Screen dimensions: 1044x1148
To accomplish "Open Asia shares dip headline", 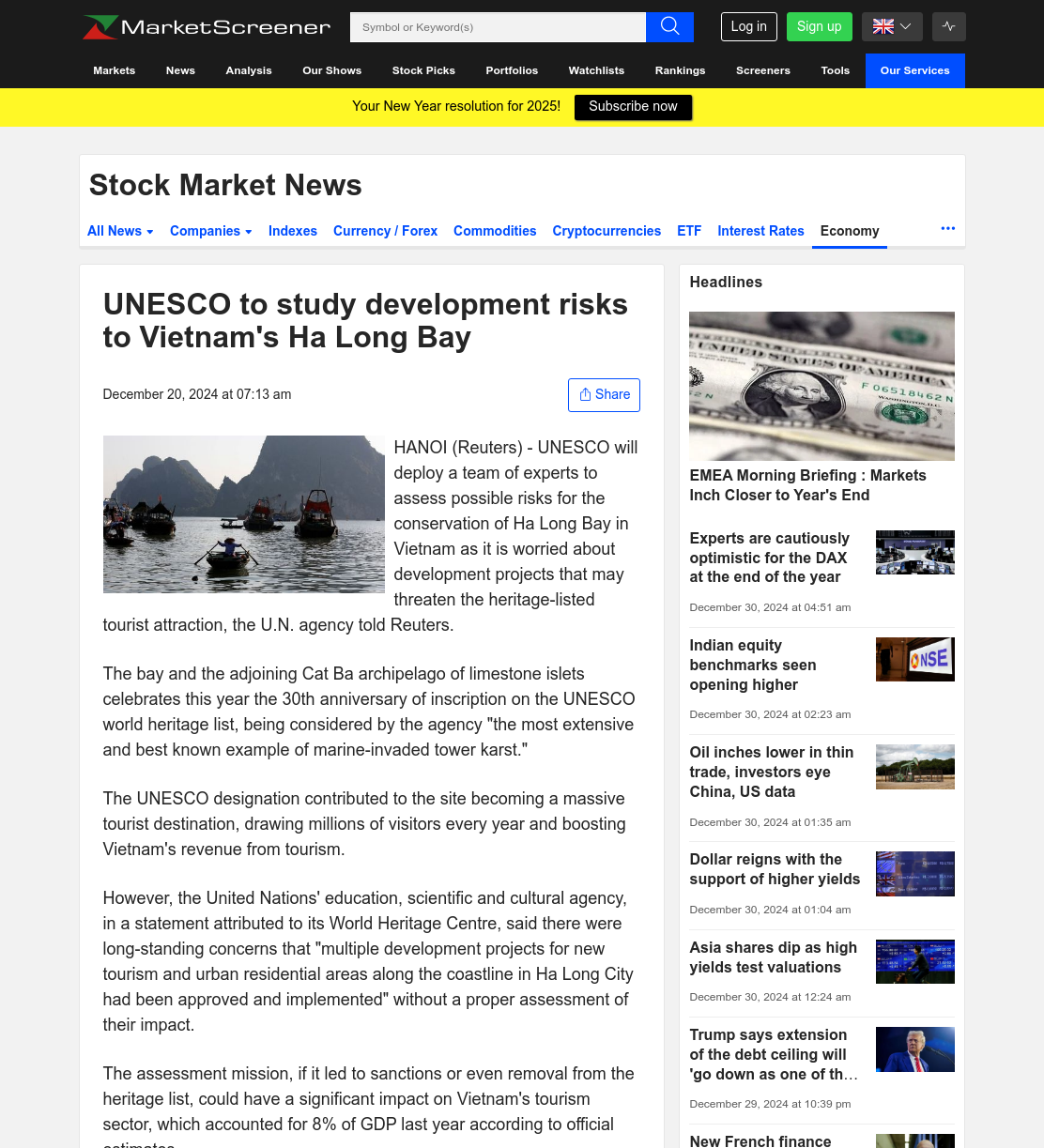I will tap(774, 957).
